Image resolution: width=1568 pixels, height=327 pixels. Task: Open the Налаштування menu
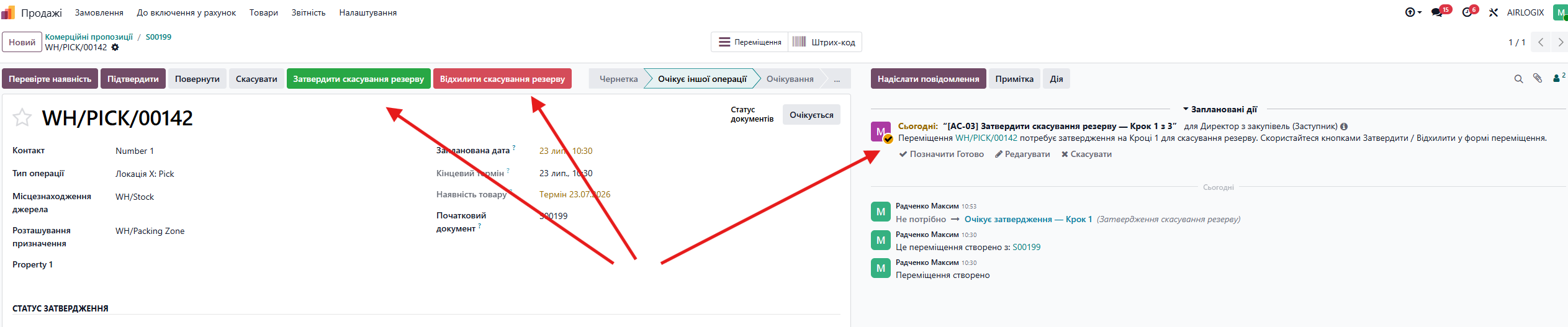coord(368,12)
